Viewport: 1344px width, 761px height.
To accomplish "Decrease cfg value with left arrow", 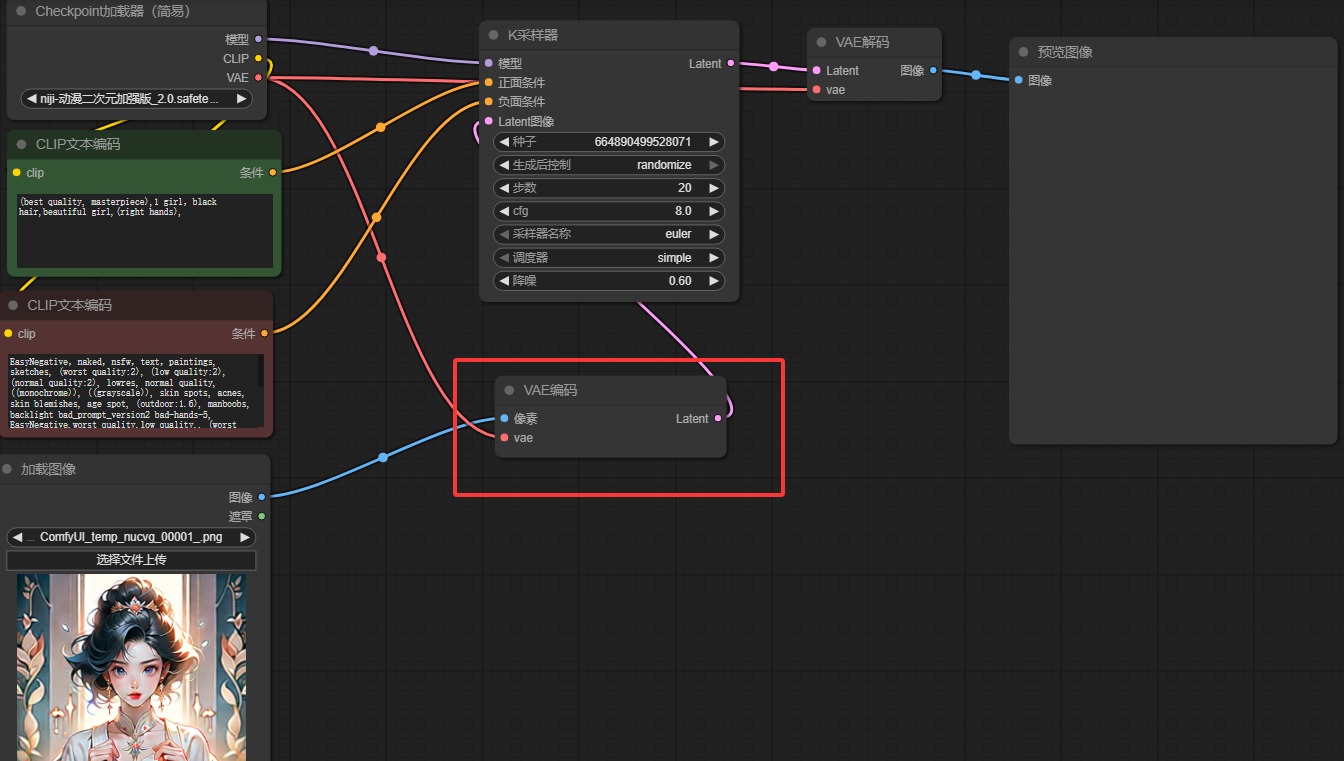I will pyautogui.click(x=503, y=211).
